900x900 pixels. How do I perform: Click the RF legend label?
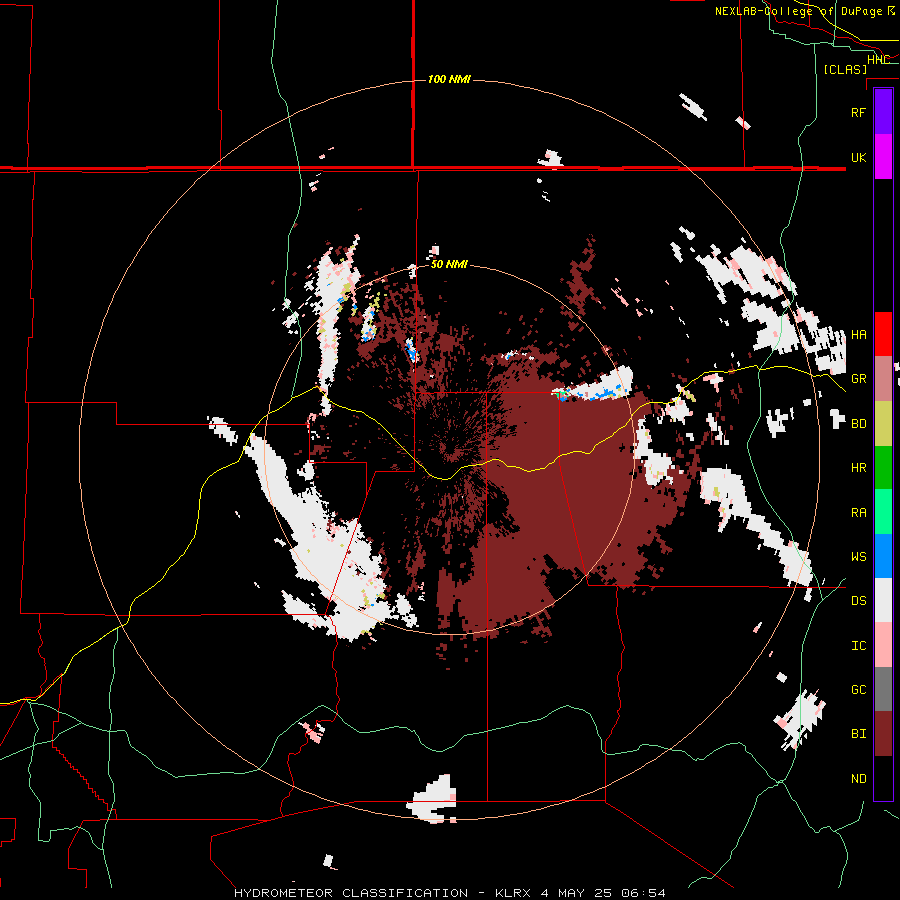[x=858, y=112]
